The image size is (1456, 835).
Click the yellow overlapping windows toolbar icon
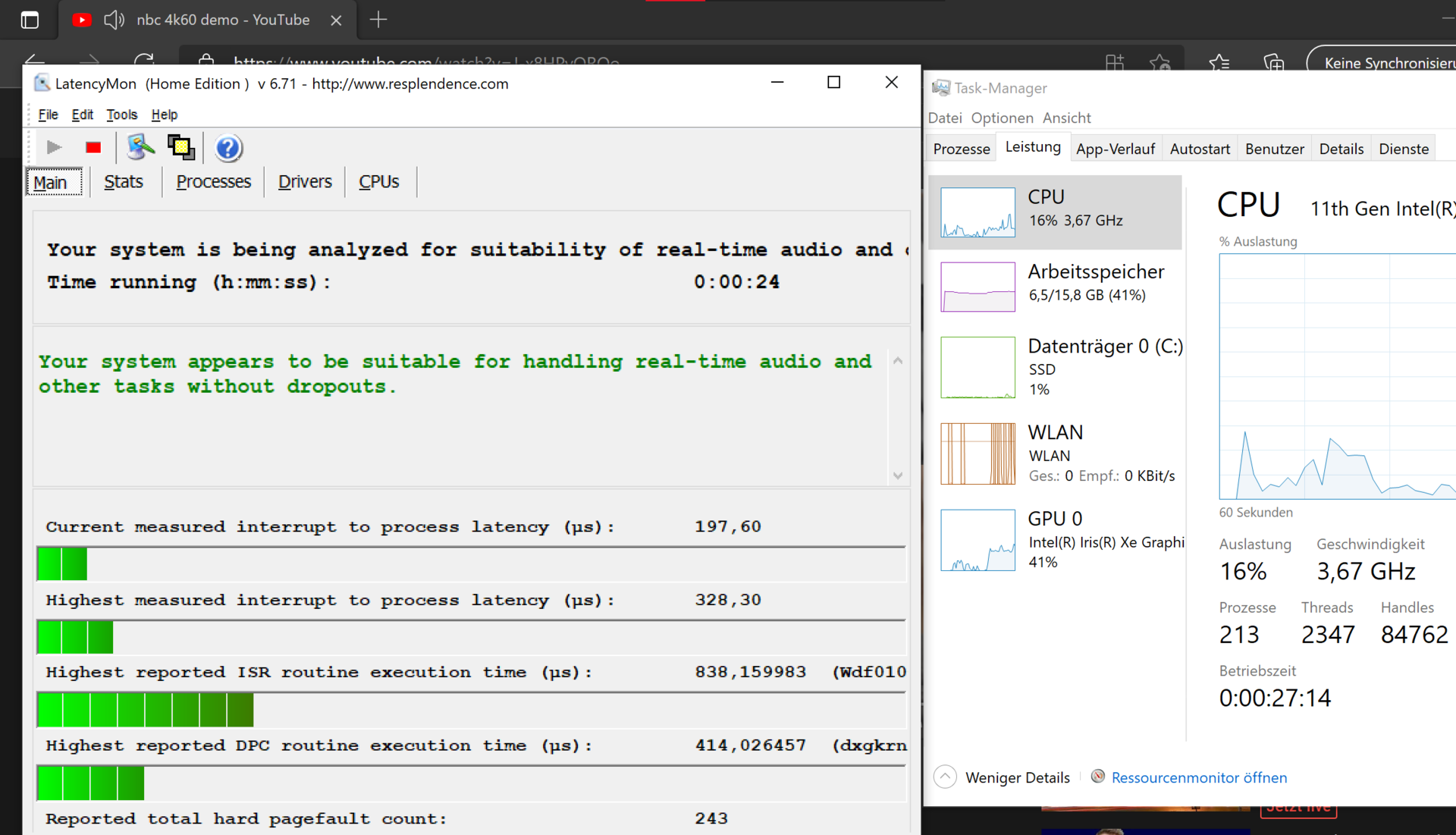point(181,147)
